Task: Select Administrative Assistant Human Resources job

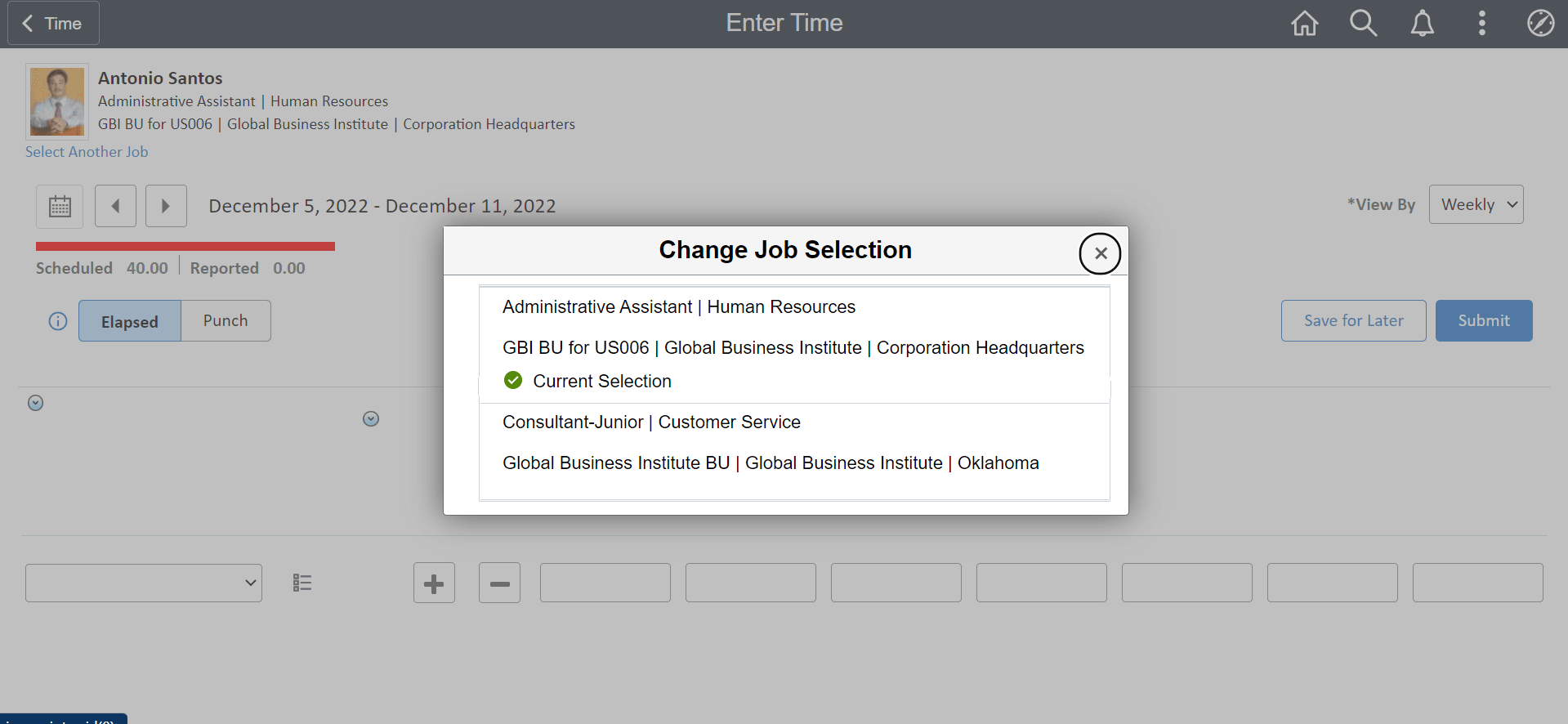Action: point(678,307)
